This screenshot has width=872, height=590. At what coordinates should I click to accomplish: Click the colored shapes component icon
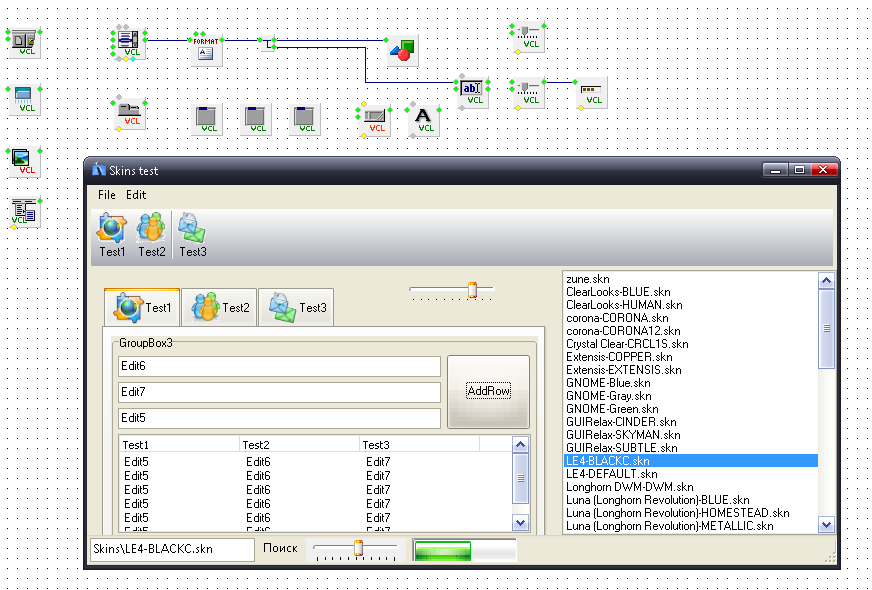(x=402, y=49)
